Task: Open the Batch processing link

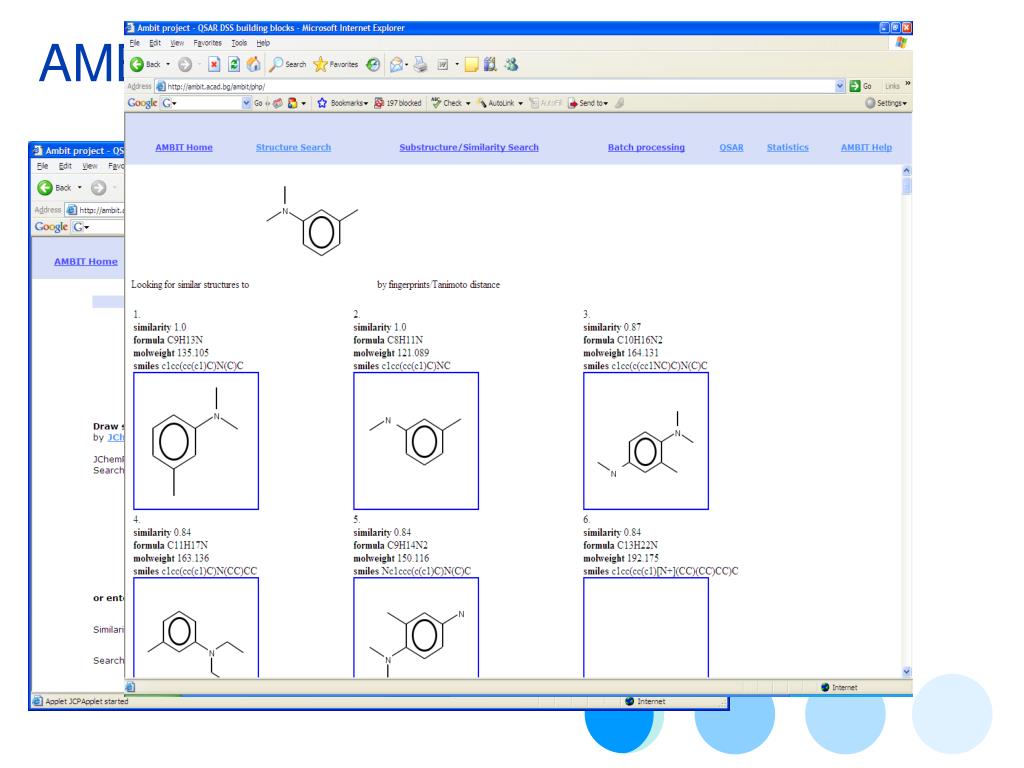Action: coord(647,148)
